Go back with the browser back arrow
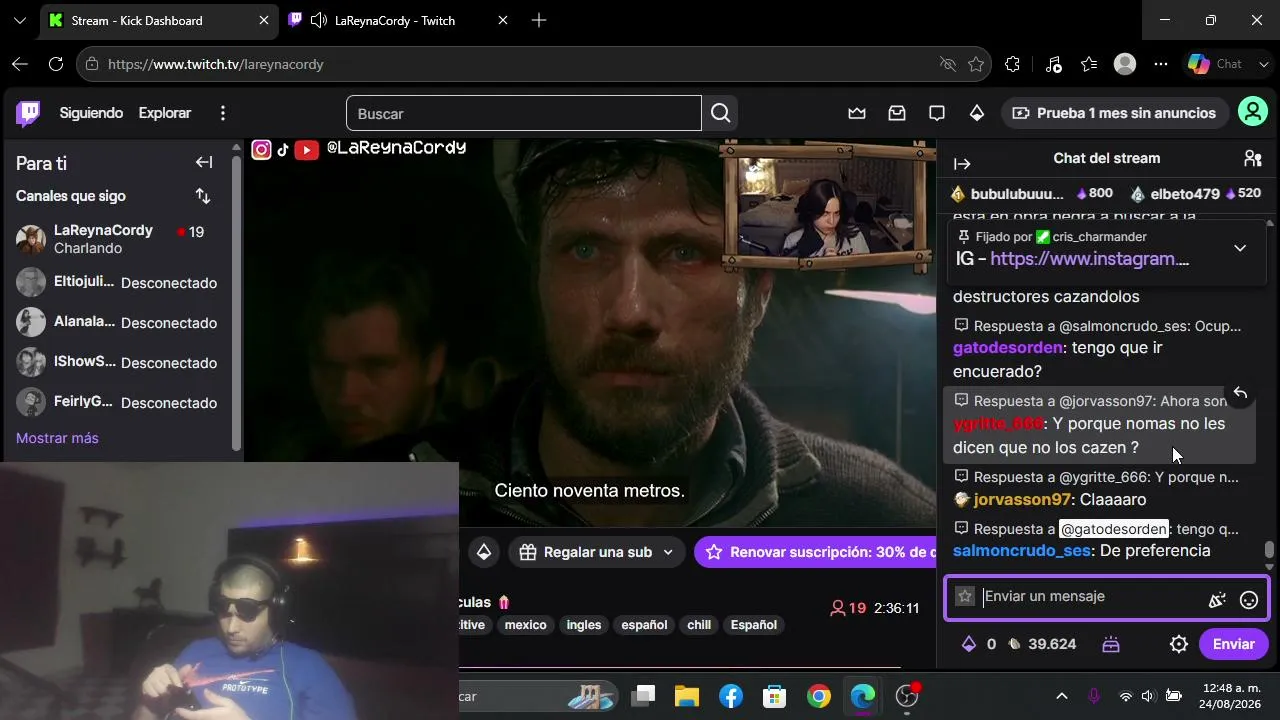The height and width of the screenshot is (720, 1280). [20, 64]
